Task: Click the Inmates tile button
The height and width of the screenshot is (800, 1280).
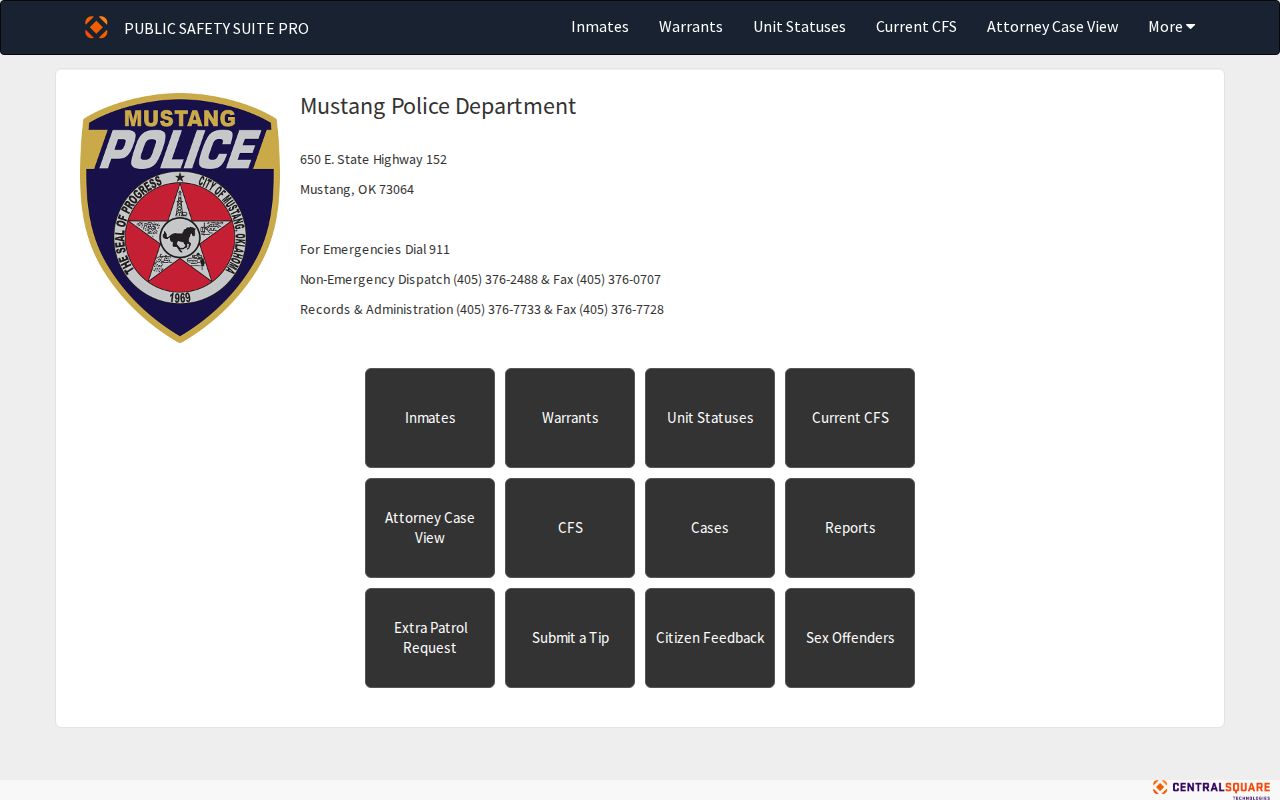Action: click(x=430, y=418)
